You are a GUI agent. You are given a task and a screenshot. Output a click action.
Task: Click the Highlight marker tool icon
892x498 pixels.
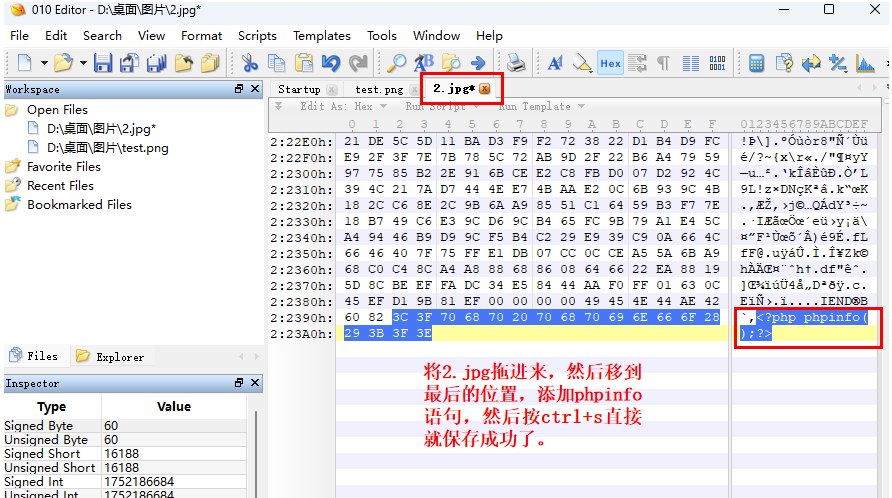582,63
